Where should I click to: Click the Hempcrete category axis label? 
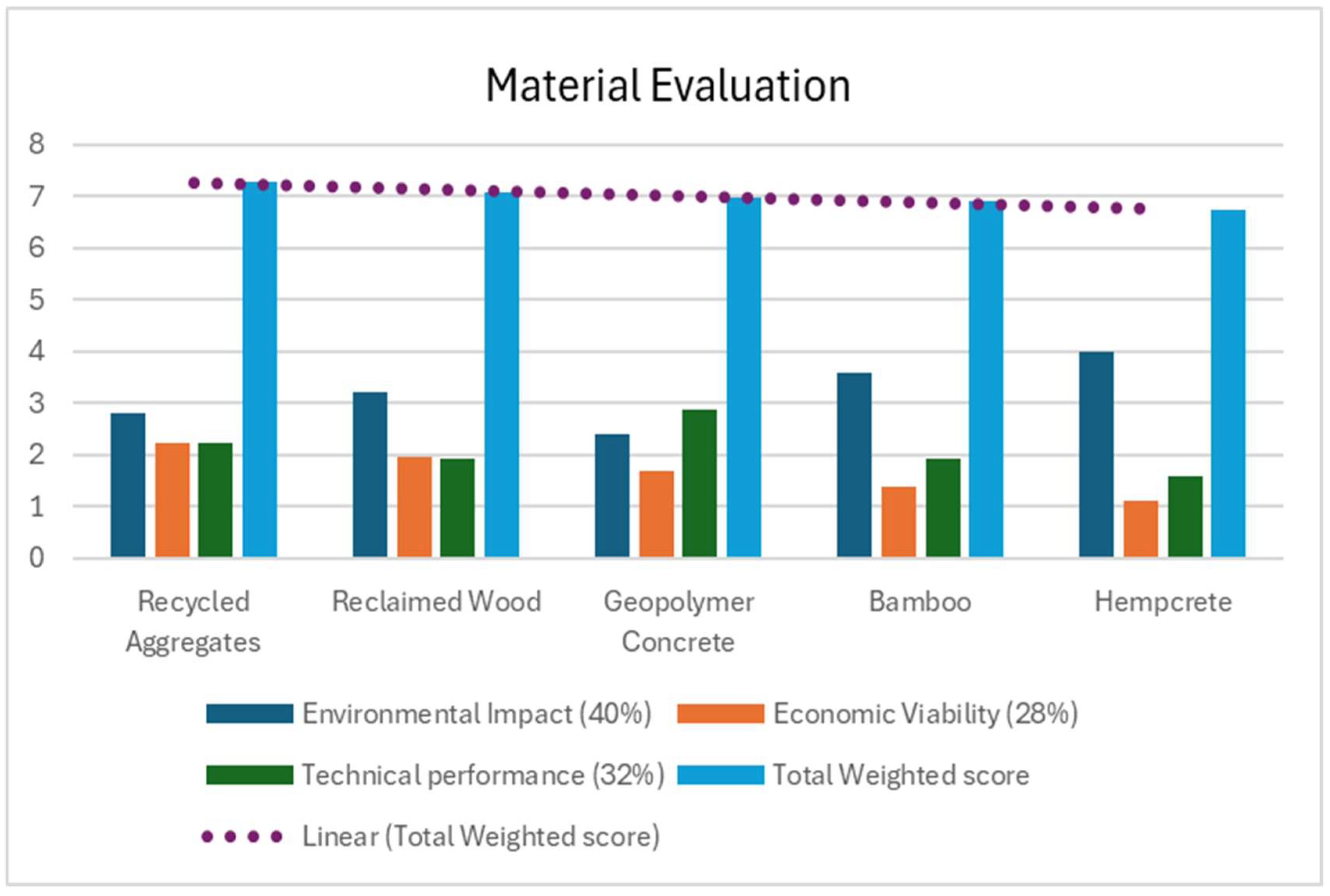click(1163, 602)
